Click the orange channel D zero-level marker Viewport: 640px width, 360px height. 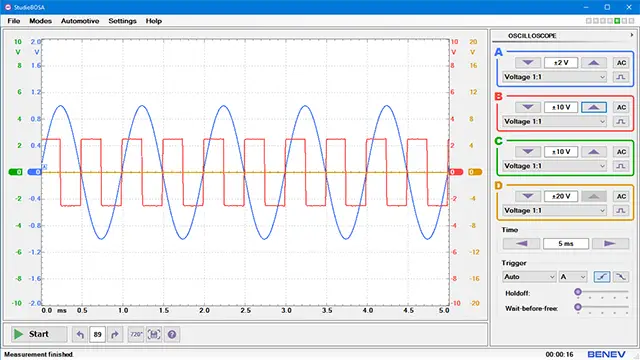(x=475, y=172)
